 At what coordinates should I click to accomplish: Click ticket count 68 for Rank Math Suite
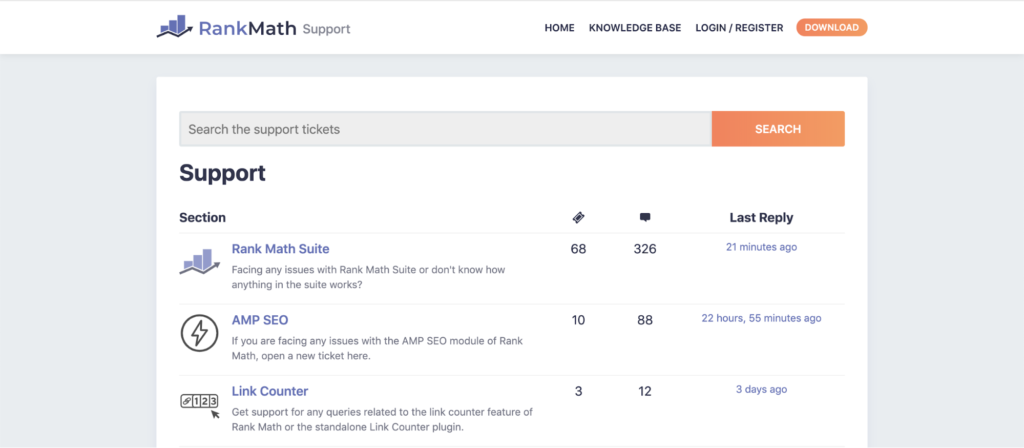(578, 249)
